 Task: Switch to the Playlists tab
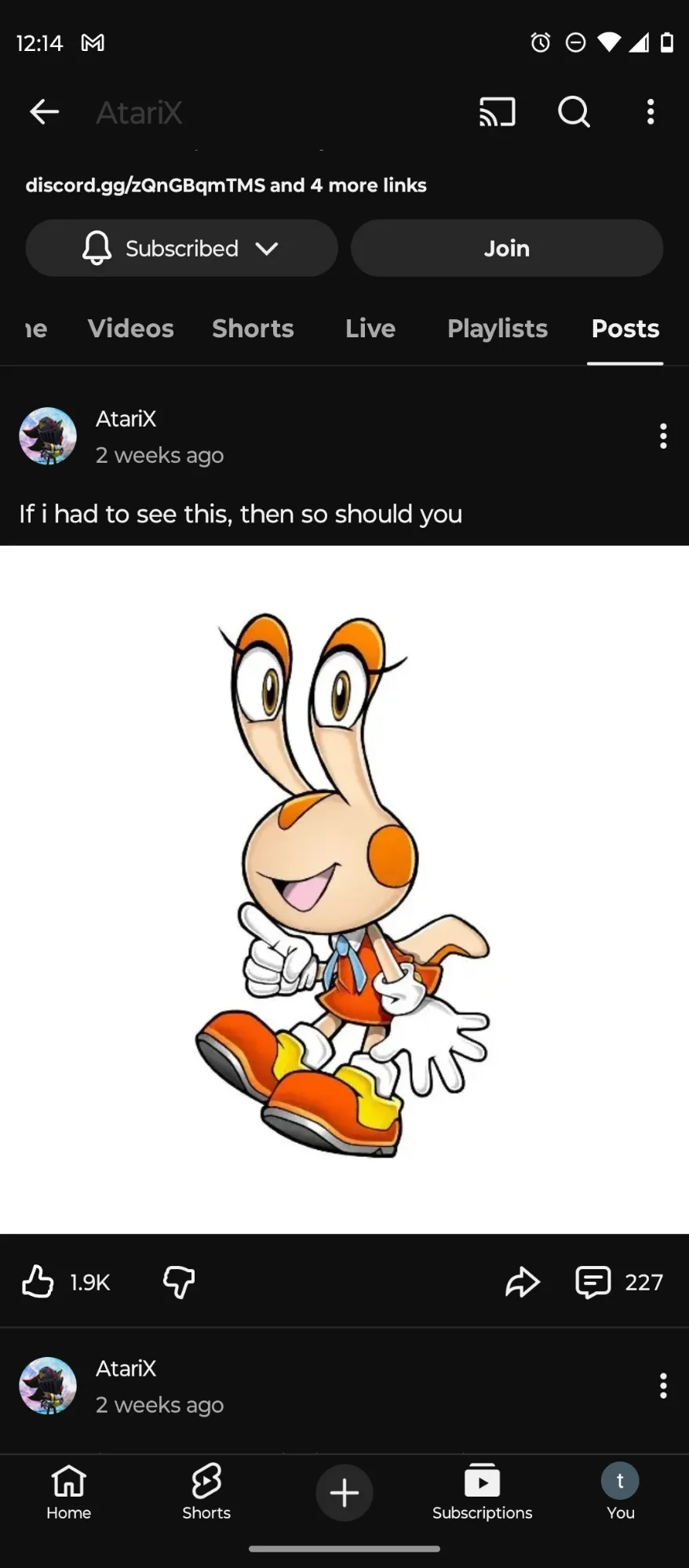point(497,328)
